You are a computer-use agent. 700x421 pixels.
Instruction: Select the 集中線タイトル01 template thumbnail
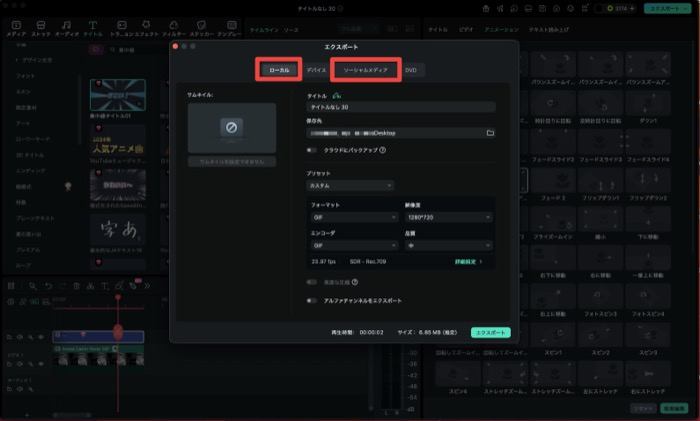(x=118, y=95)
